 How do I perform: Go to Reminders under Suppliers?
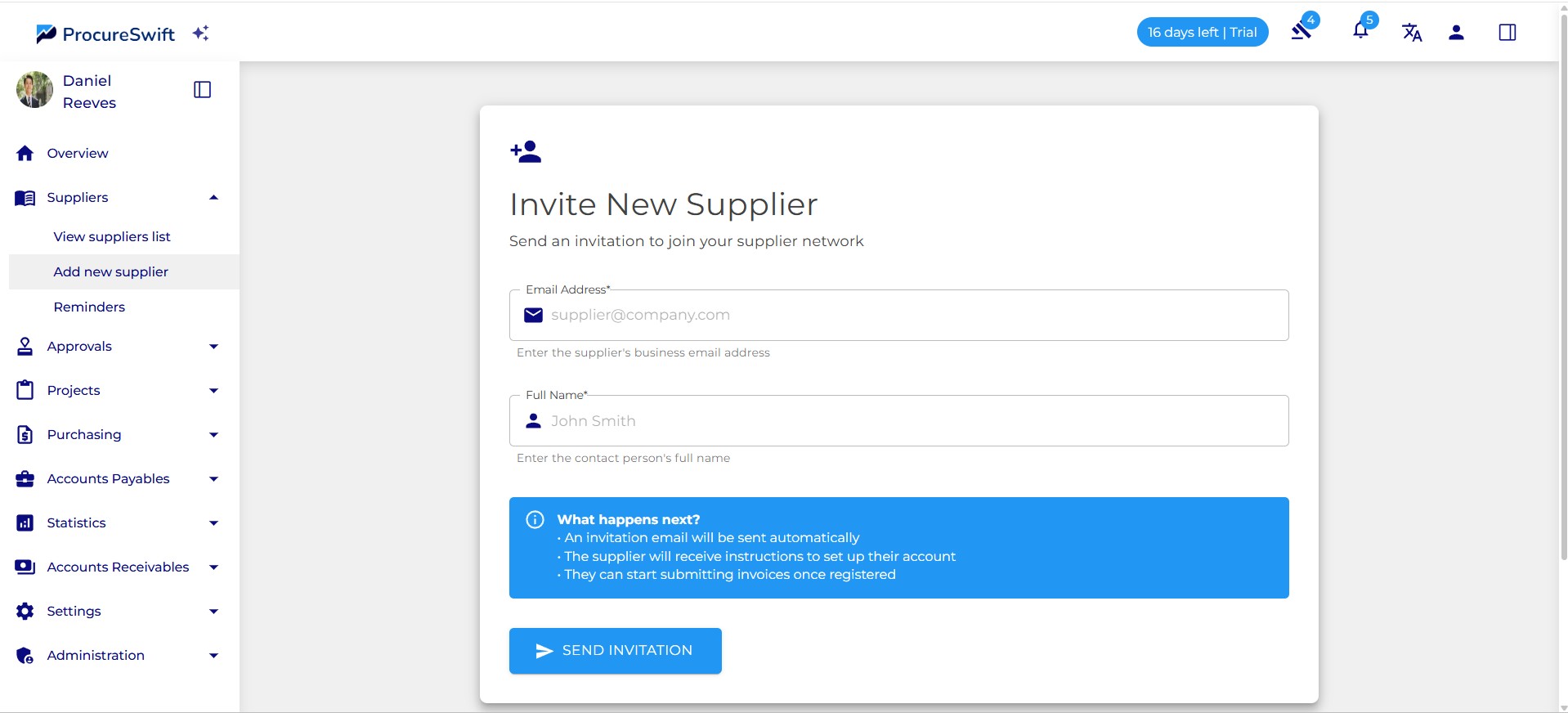point(89,307)
